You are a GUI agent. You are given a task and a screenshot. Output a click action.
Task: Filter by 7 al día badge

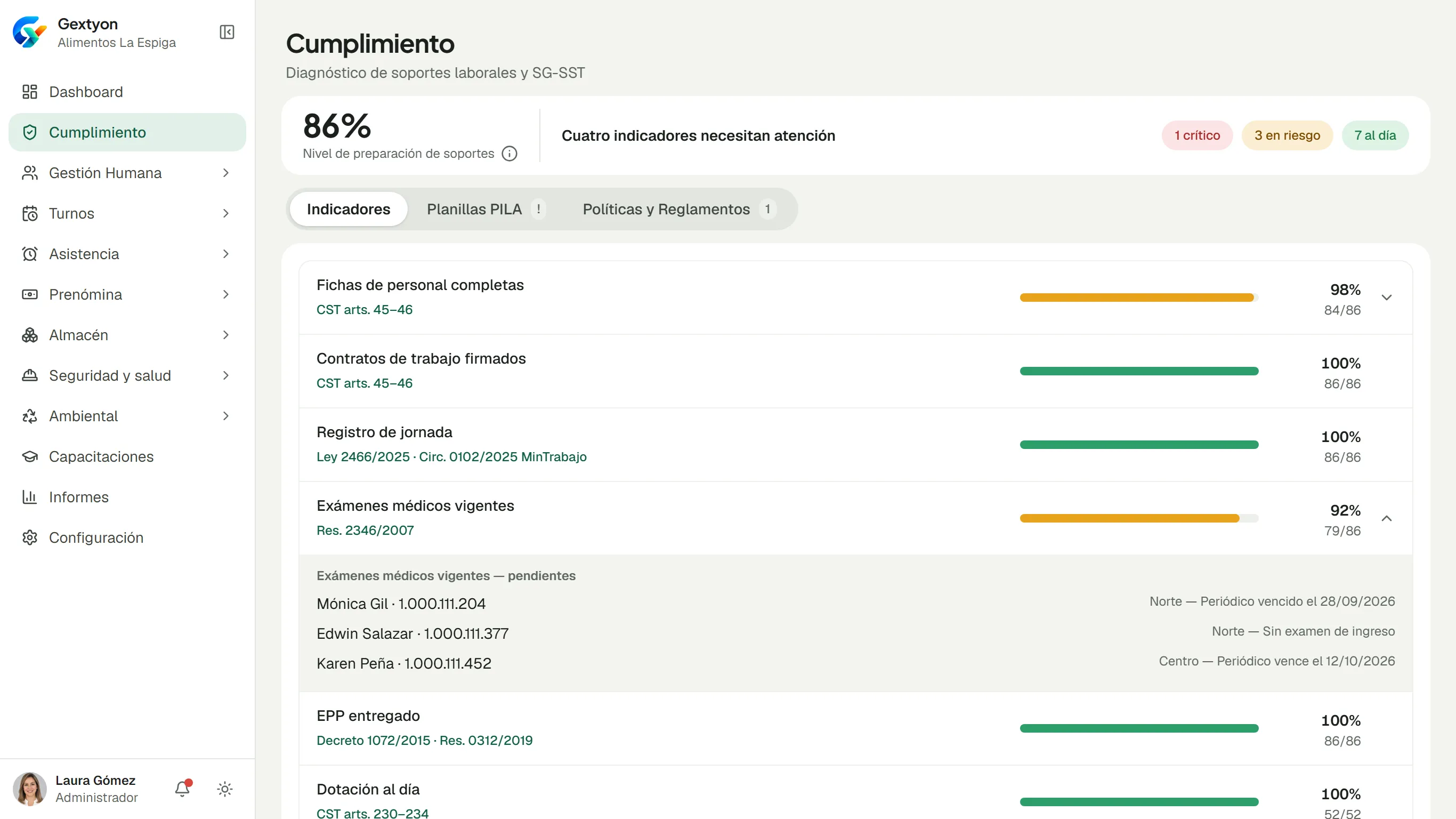click(1374, 136)
